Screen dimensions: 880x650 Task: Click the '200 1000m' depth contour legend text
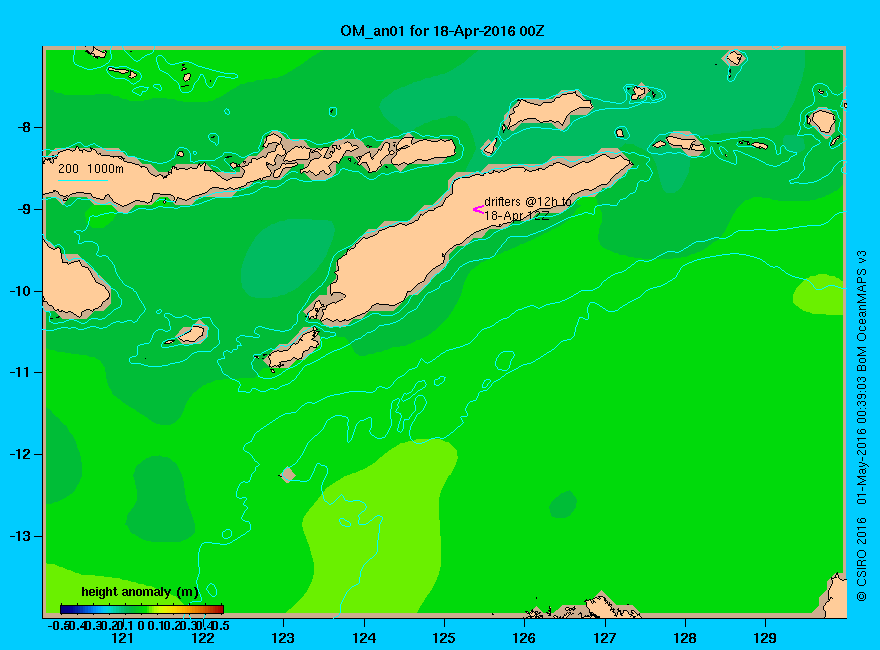click(x=91, y=168)
